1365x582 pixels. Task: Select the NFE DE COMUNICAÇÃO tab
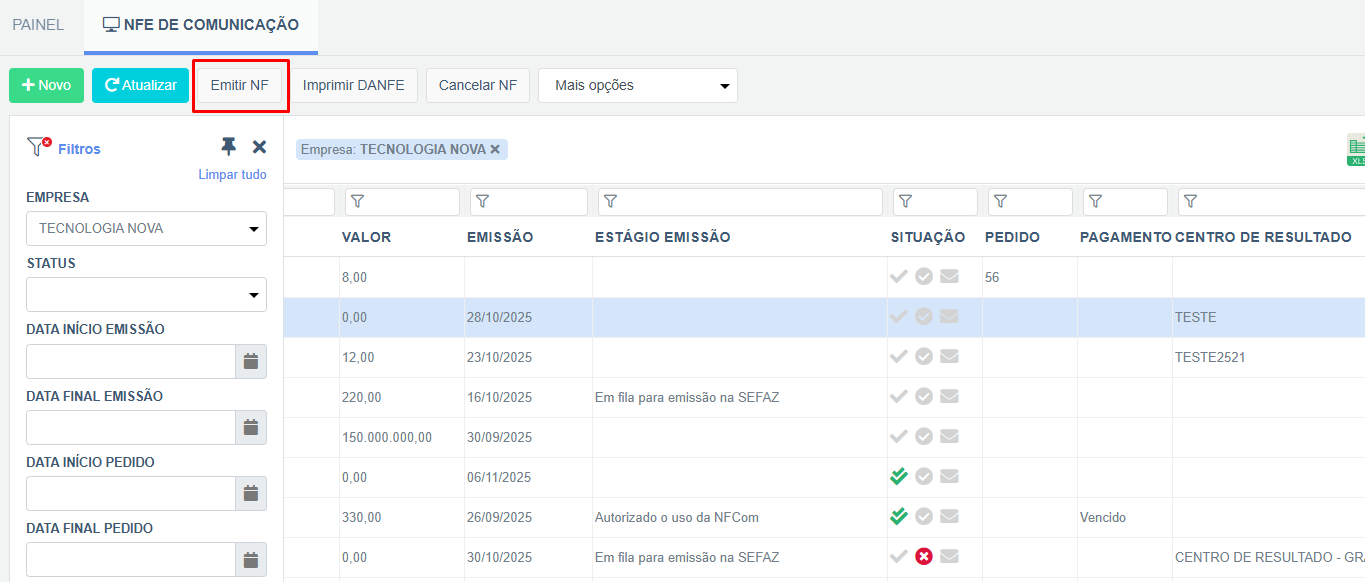point(200,25)
